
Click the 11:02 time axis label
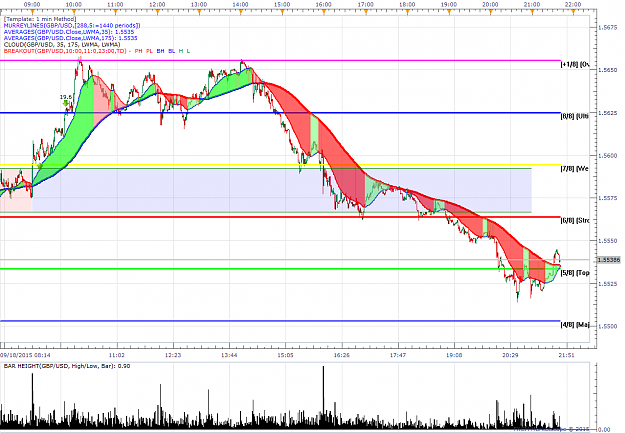pos(116,355)
